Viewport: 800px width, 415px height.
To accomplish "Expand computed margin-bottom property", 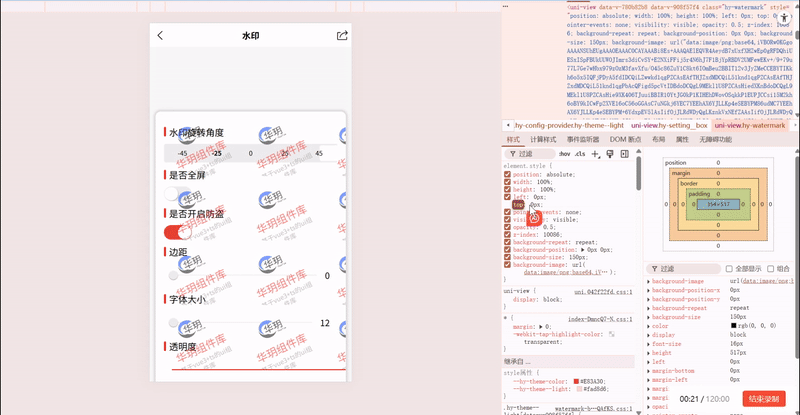I will coord(649,371).
